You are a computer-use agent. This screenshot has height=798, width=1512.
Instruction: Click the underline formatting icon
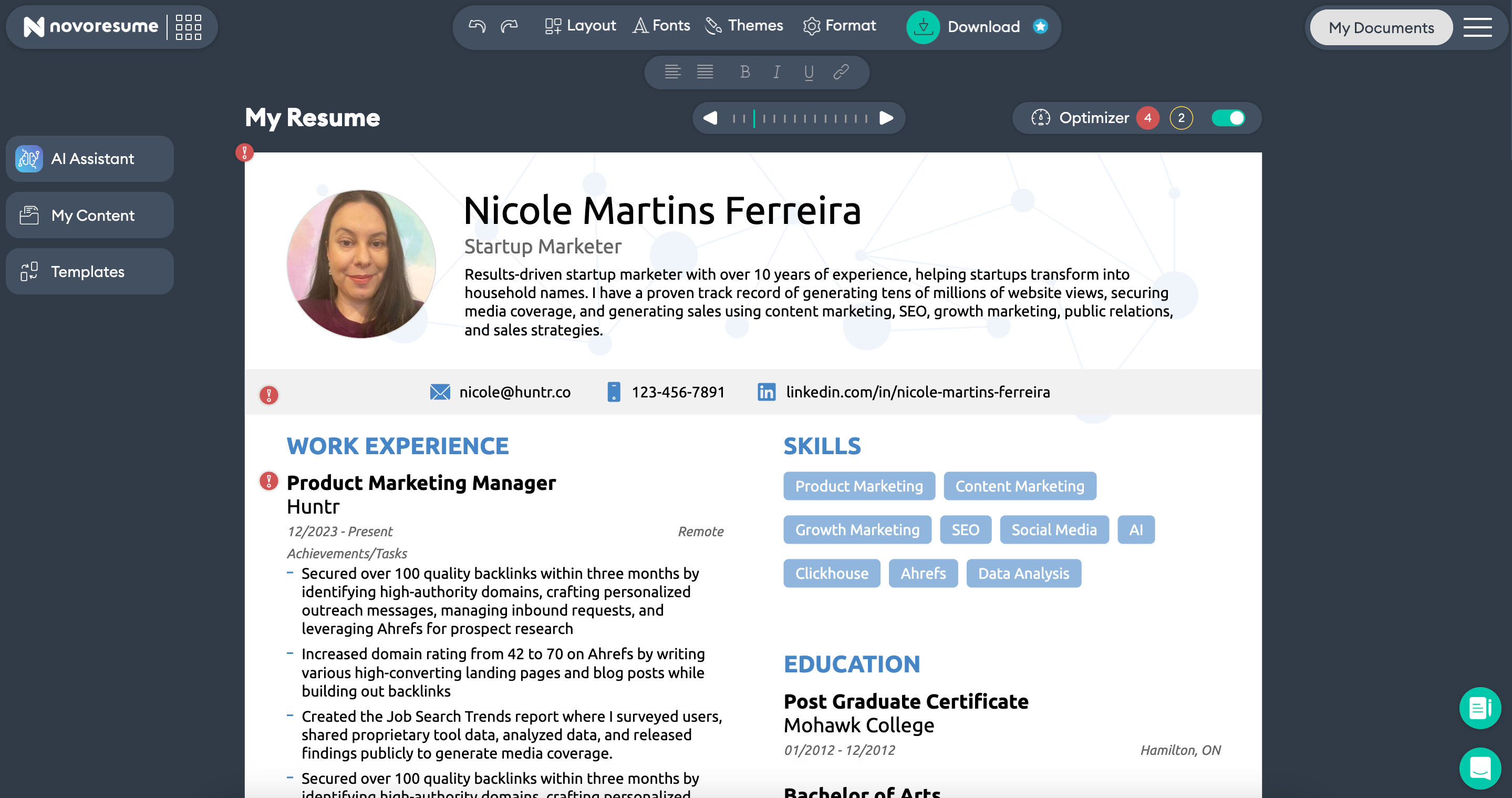click(x=809, y=72)
